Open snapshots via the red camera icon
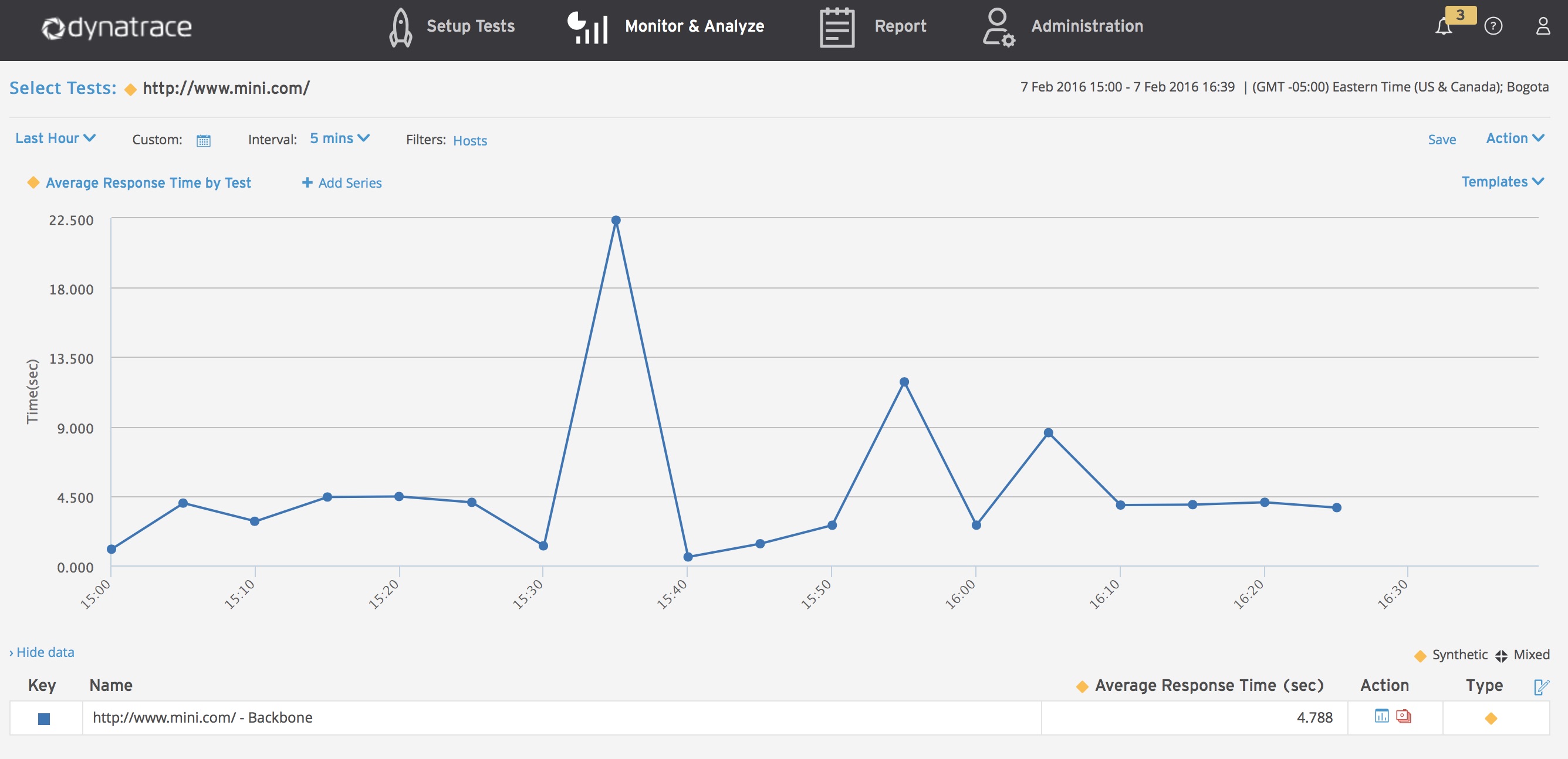Image resolution: width=1568 pixels, height=759 pixels. 1404,717
